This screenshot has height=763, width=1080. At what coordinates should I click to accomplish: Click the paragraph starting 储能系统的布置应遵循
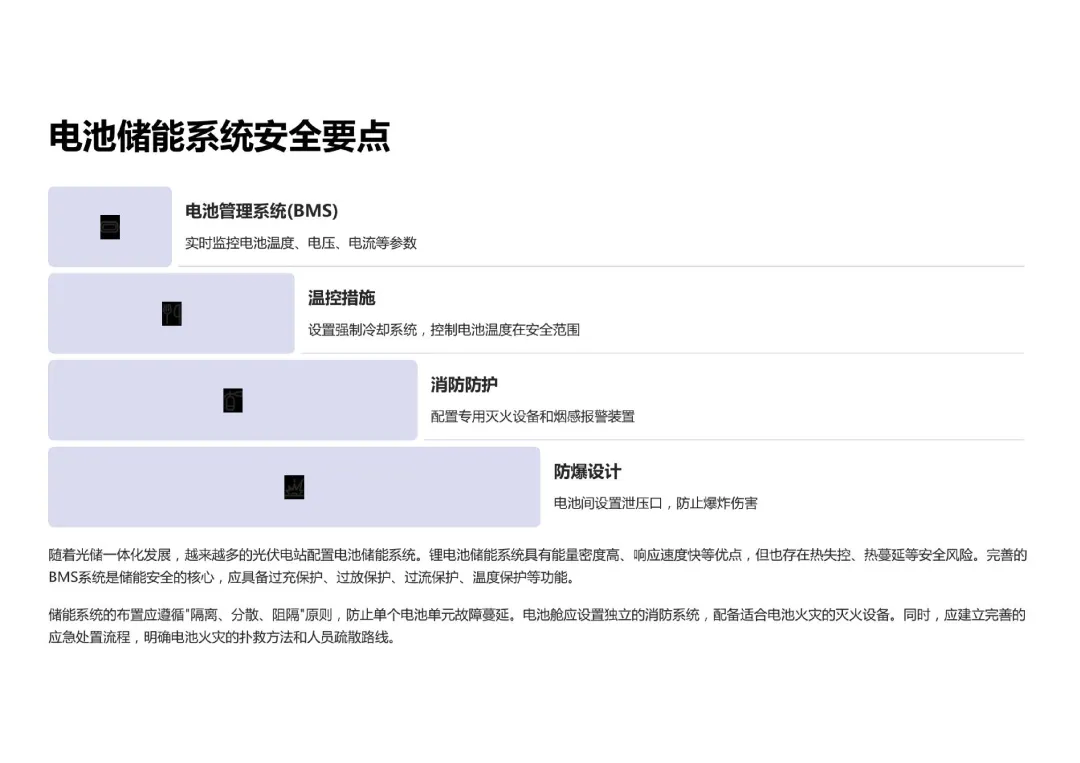pos(537,626)
